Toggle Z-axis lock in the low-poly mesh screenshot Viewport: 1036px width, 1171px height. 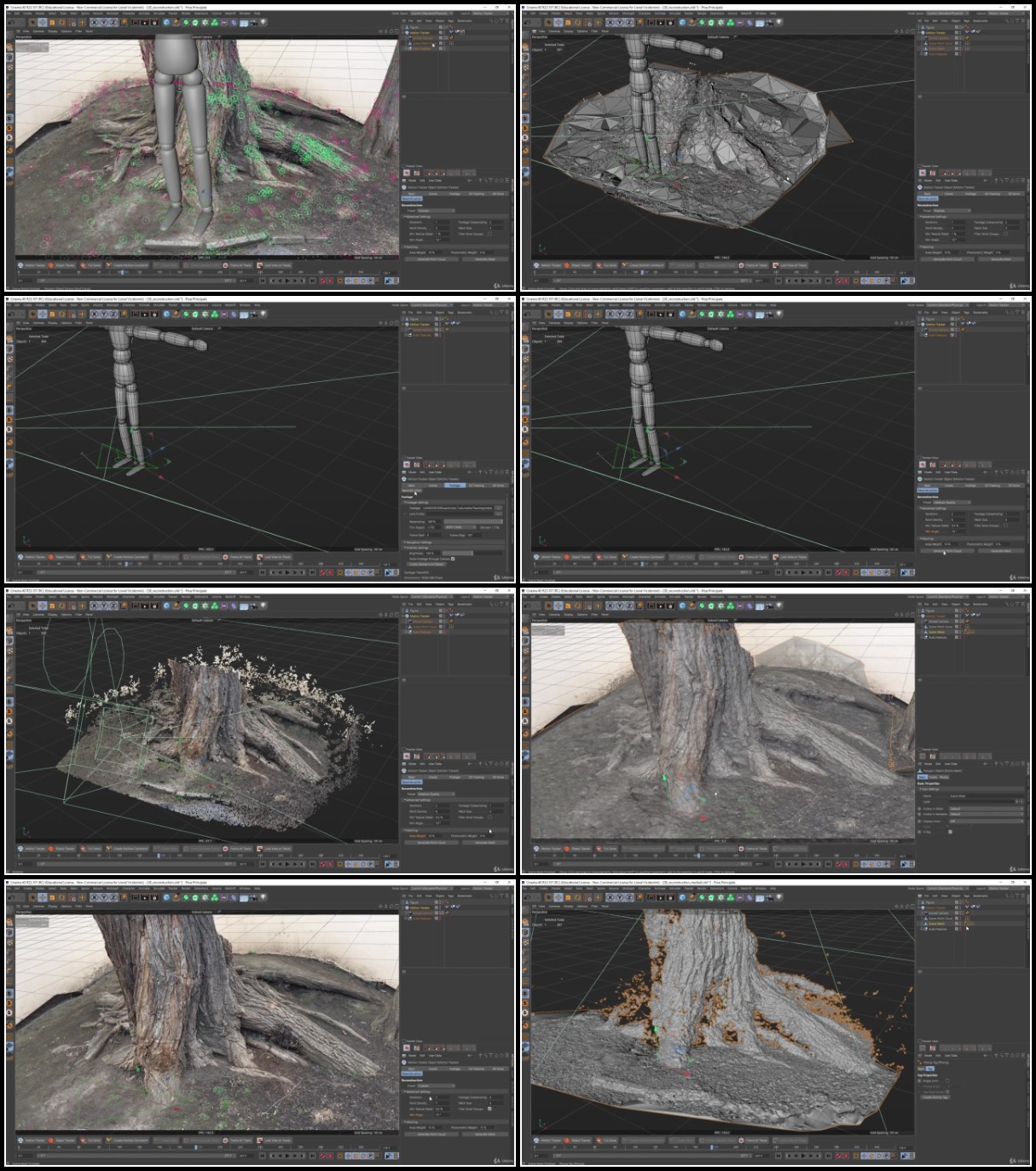(628, 22)
